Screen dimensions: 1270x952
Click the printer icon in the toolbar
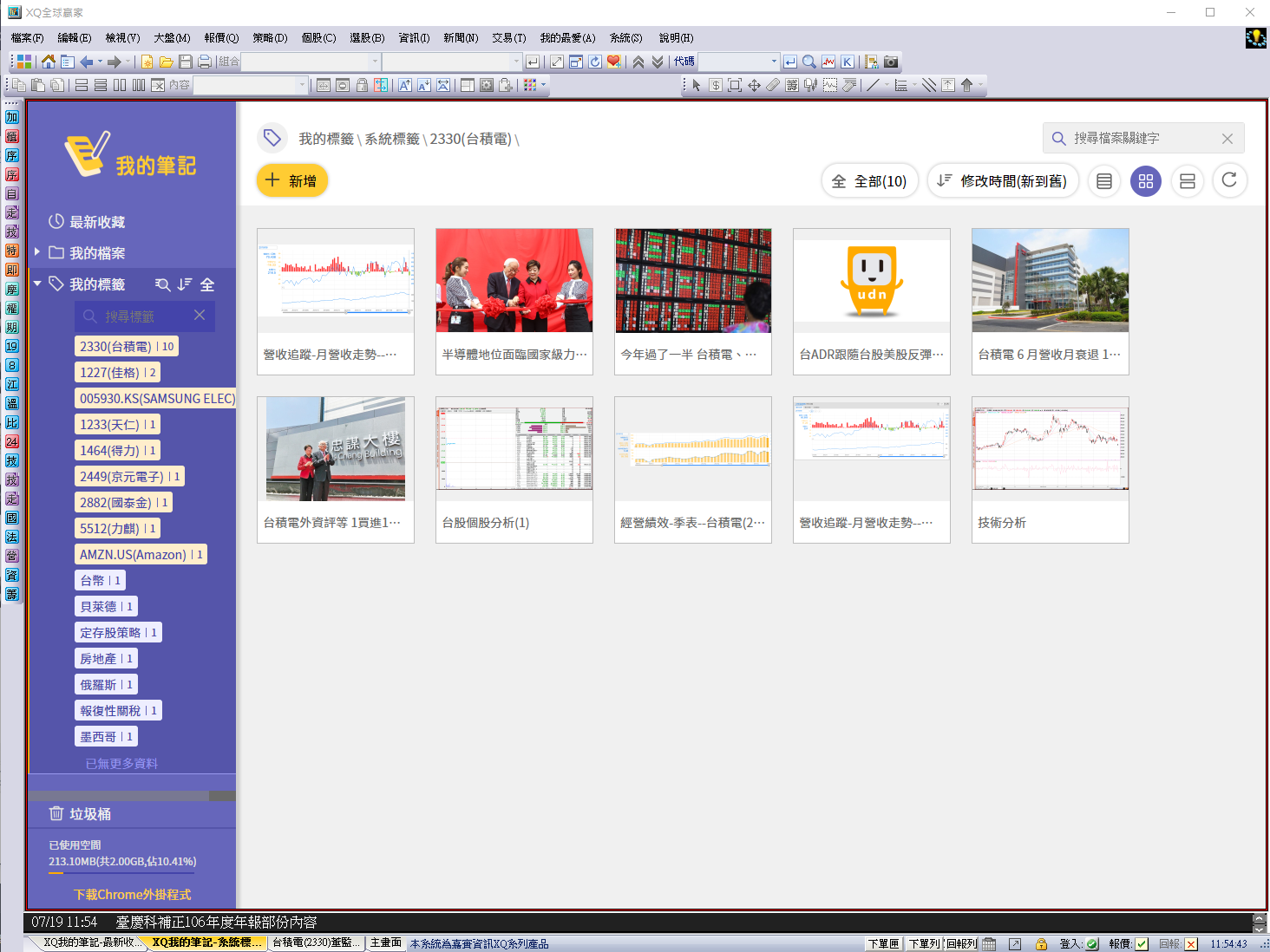point(204,62)
